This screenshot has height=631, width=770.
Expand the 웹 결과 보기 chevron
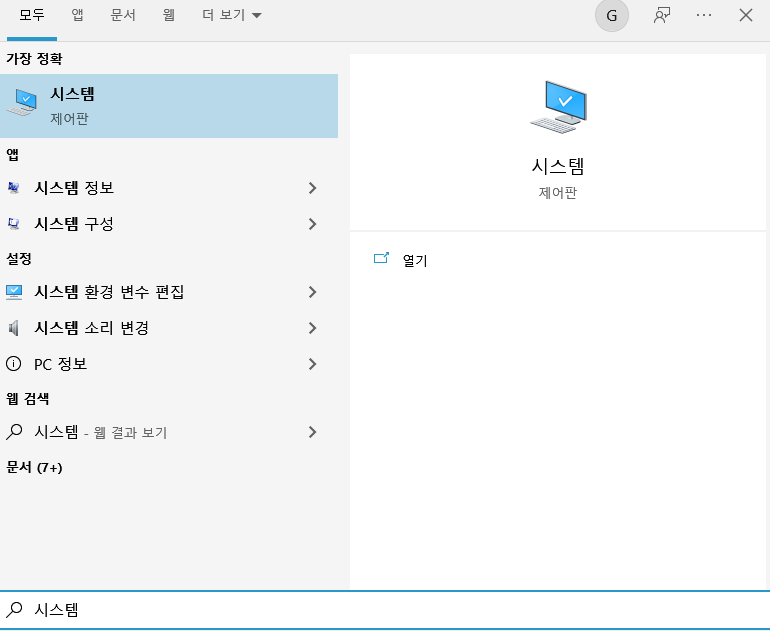pos(312,432)
